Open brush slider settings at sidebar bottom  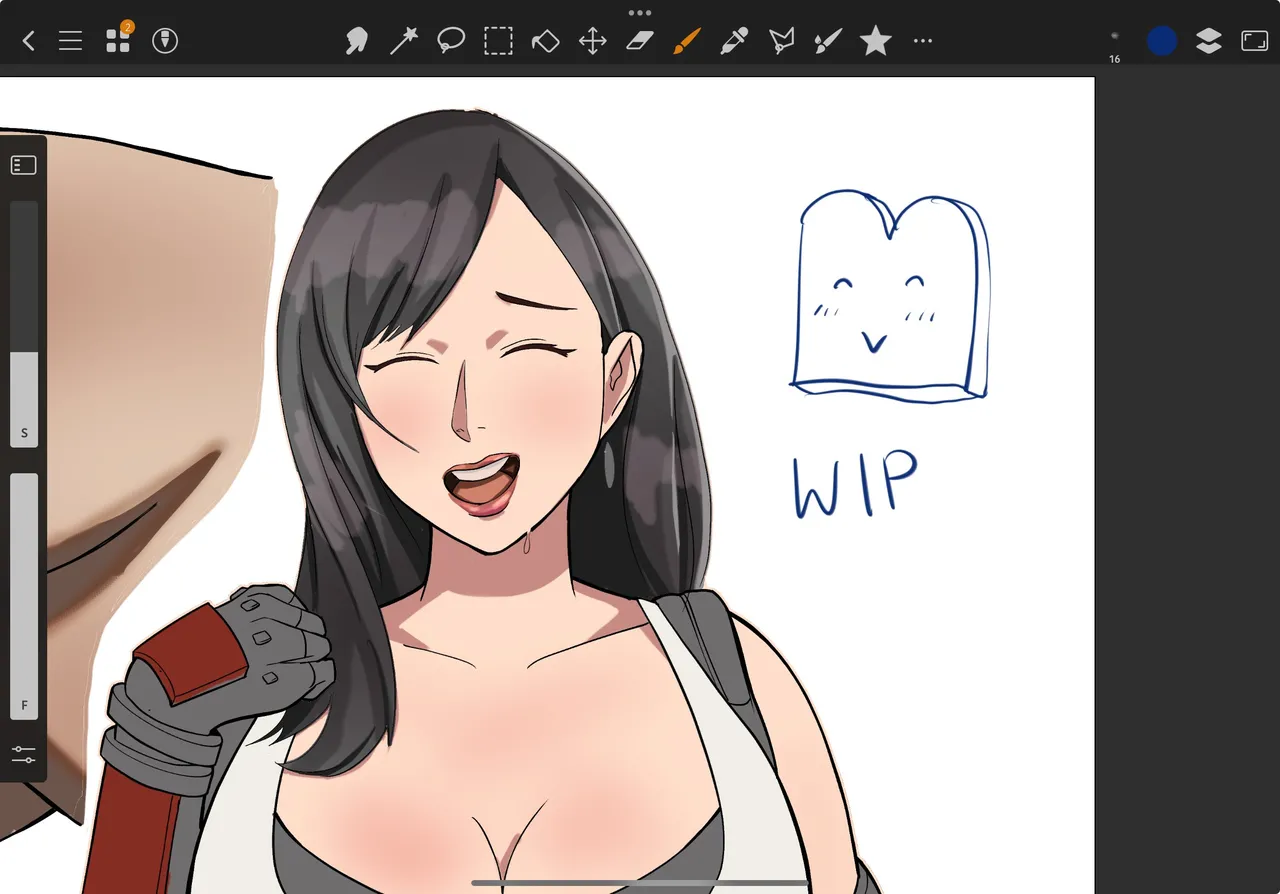click(24, 754)
